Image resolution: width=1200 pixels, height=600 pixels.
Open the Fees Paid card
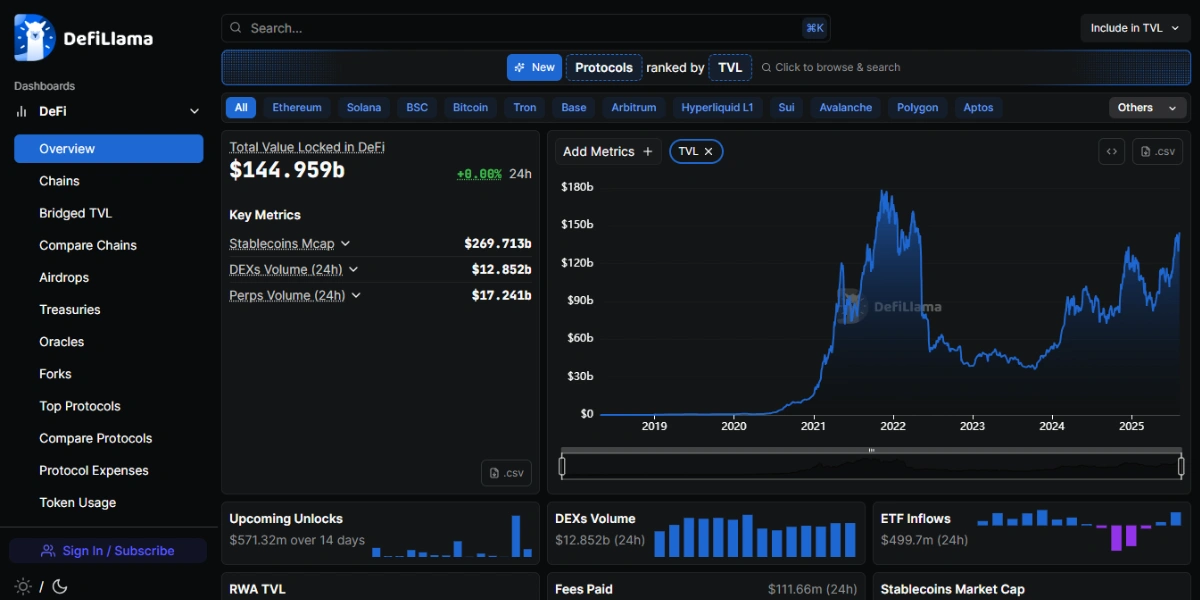coord(706,587)
